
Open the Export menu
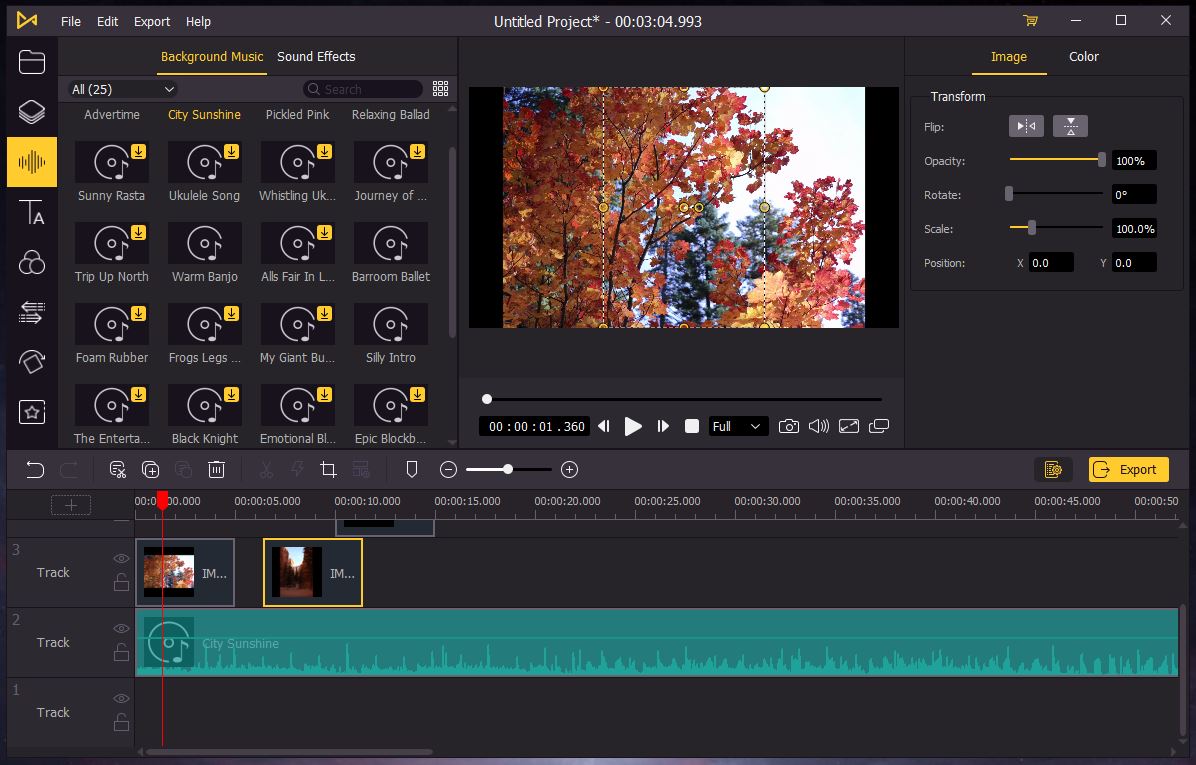(x=152, y=21)
